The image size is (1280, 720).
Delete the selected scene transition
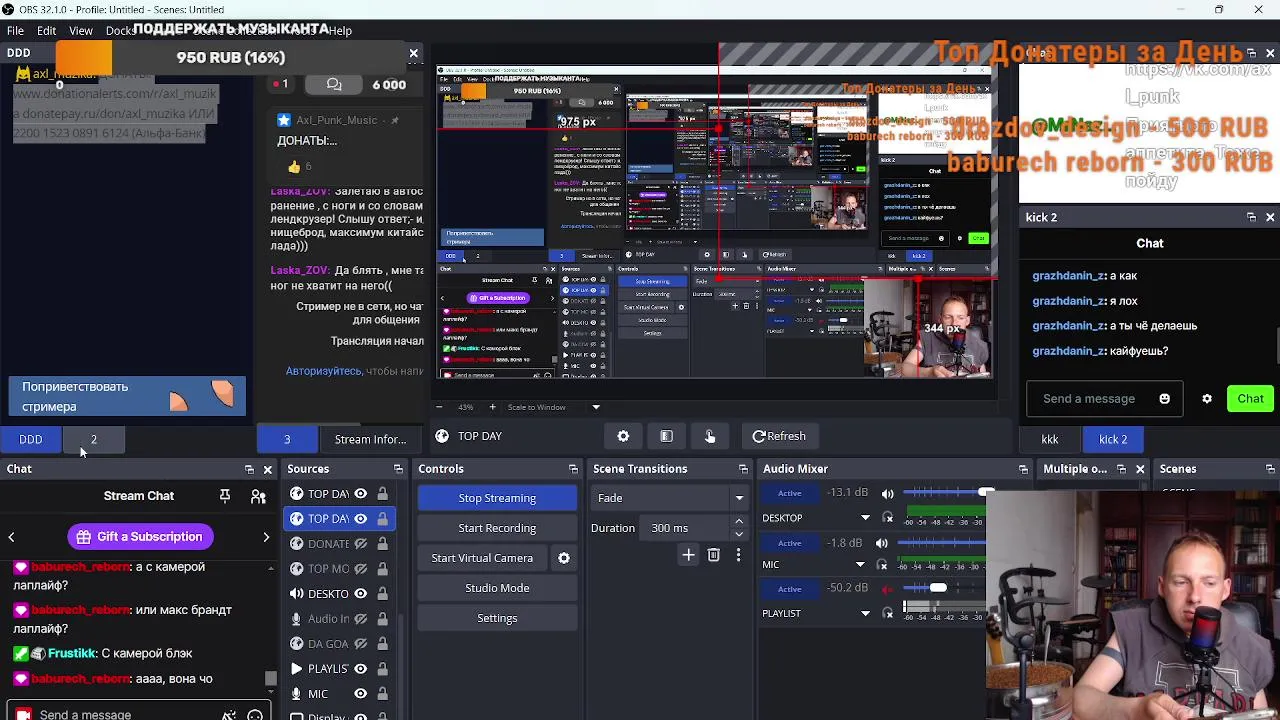click(713, 555)
